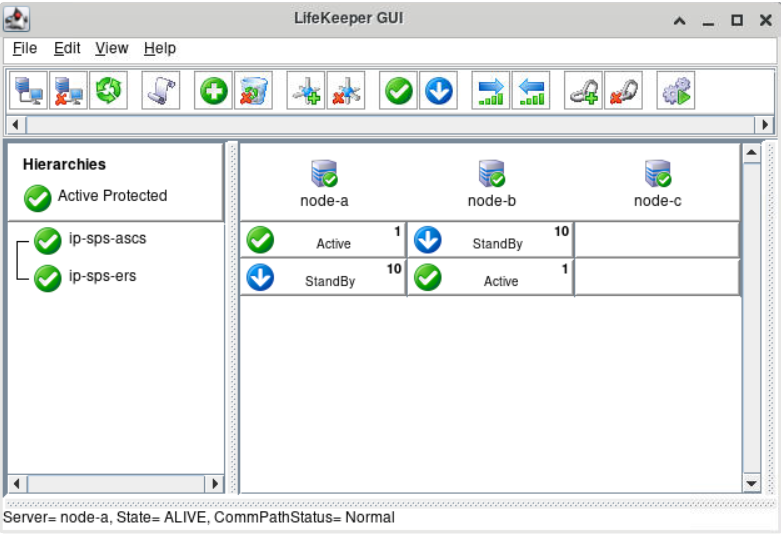Screen dimensions: 781x535
Task: Open the File menu
Action: 25,48
